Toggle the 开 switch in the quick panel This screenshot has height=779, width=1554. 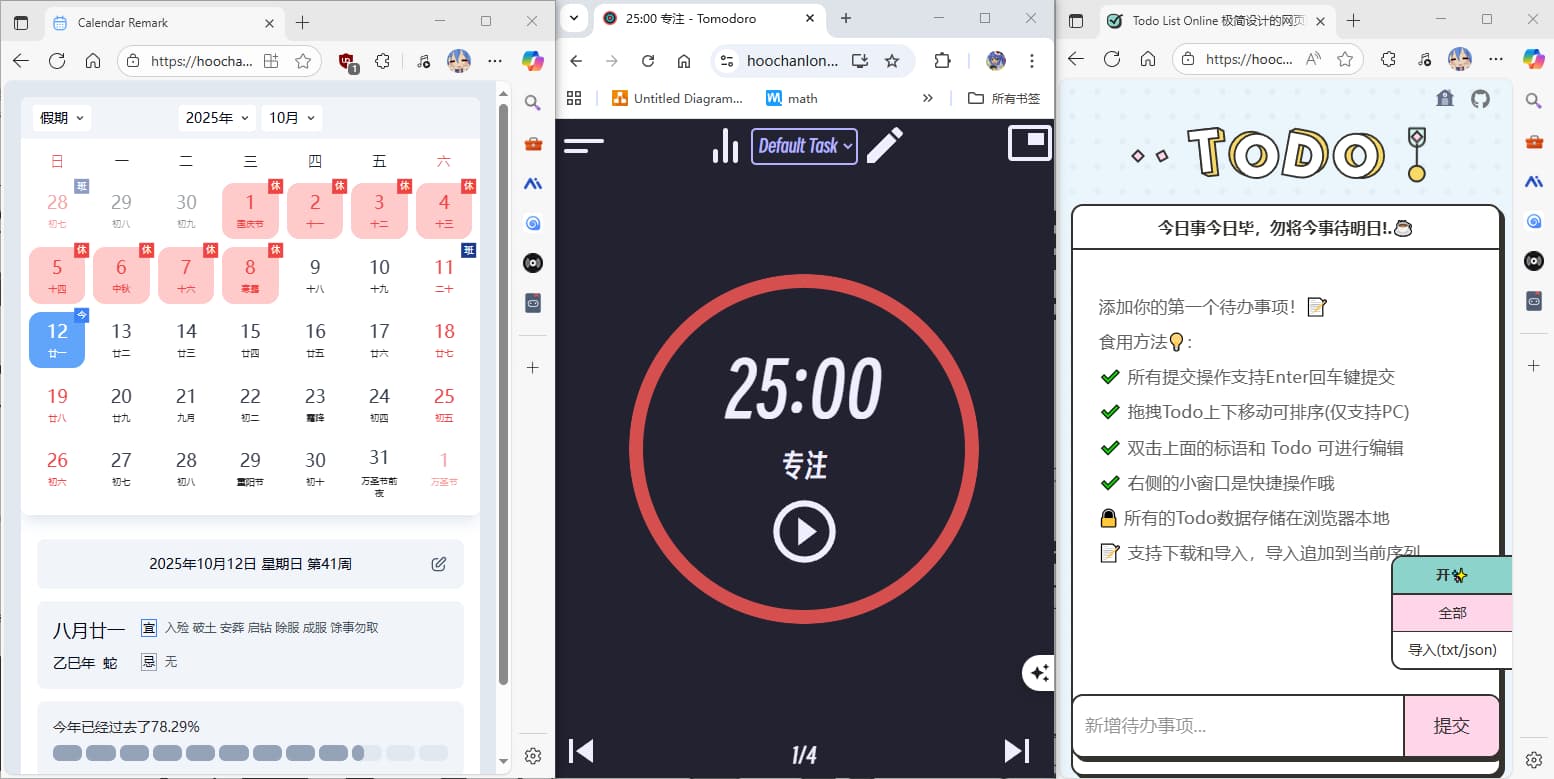[x=1451, y=575]
